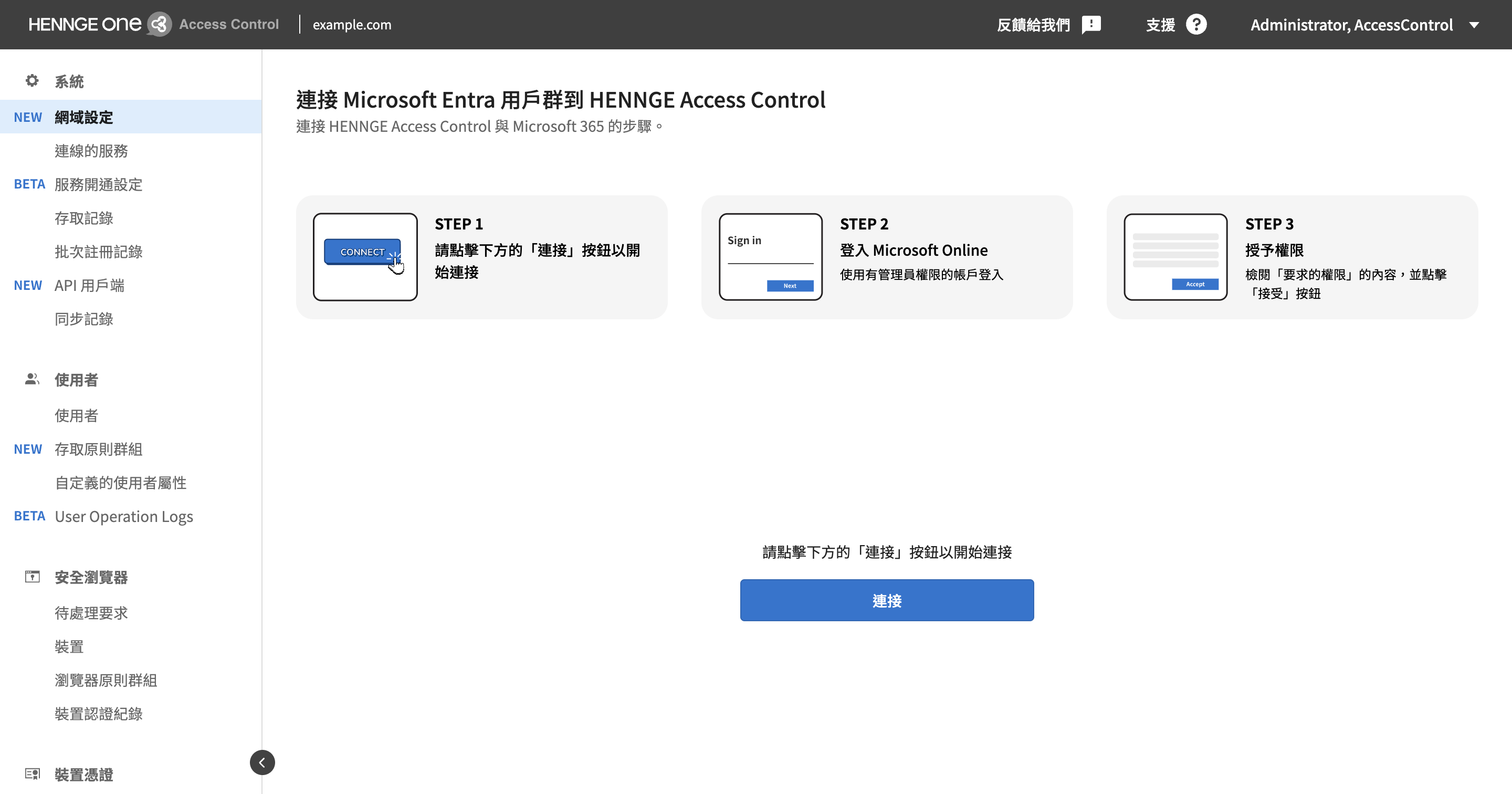
Task: Open 存取原則群組 in the sidebar
Action: (99, 450)
